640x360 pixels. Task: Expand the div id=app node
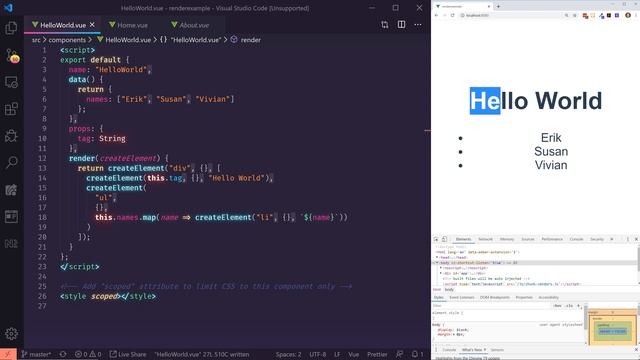tap(441, 273)
